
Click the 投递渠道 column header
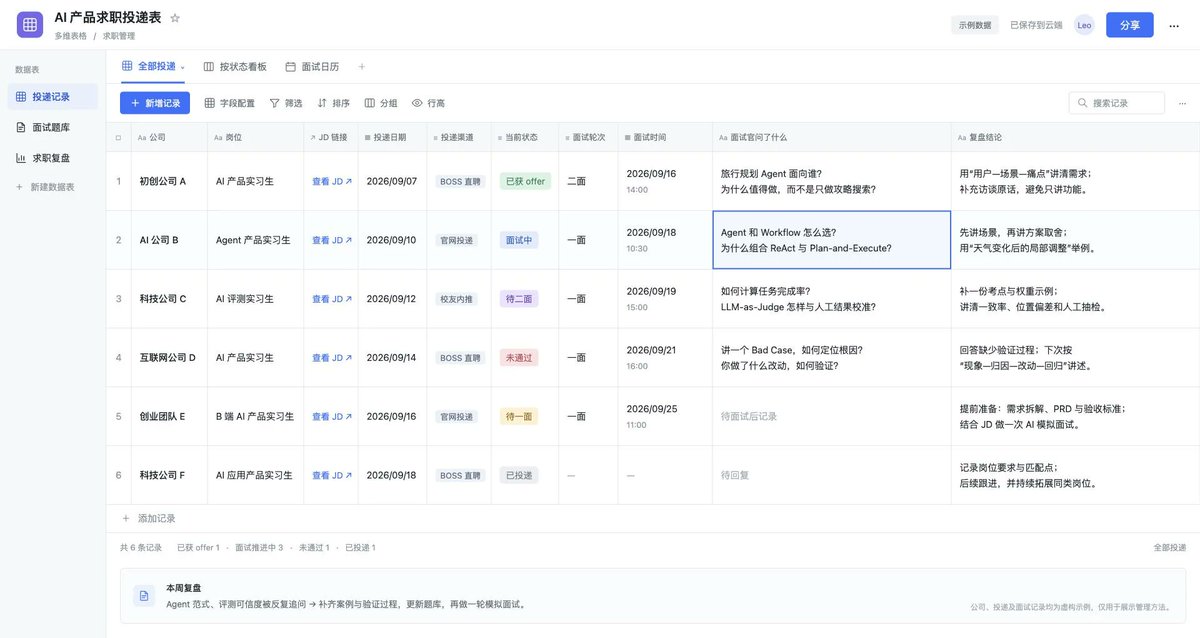click(x=460, y=137)
